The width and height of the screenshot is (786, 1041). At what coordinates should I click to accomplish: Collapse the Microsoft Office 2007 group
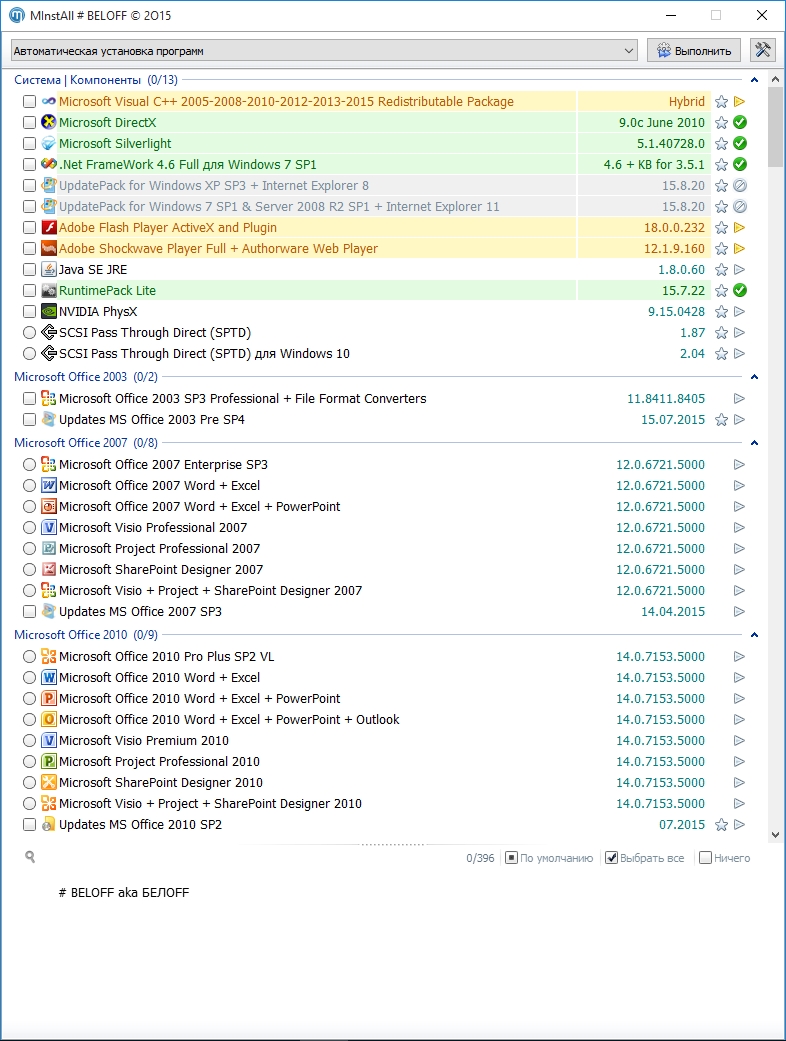(x=754, y=442)
